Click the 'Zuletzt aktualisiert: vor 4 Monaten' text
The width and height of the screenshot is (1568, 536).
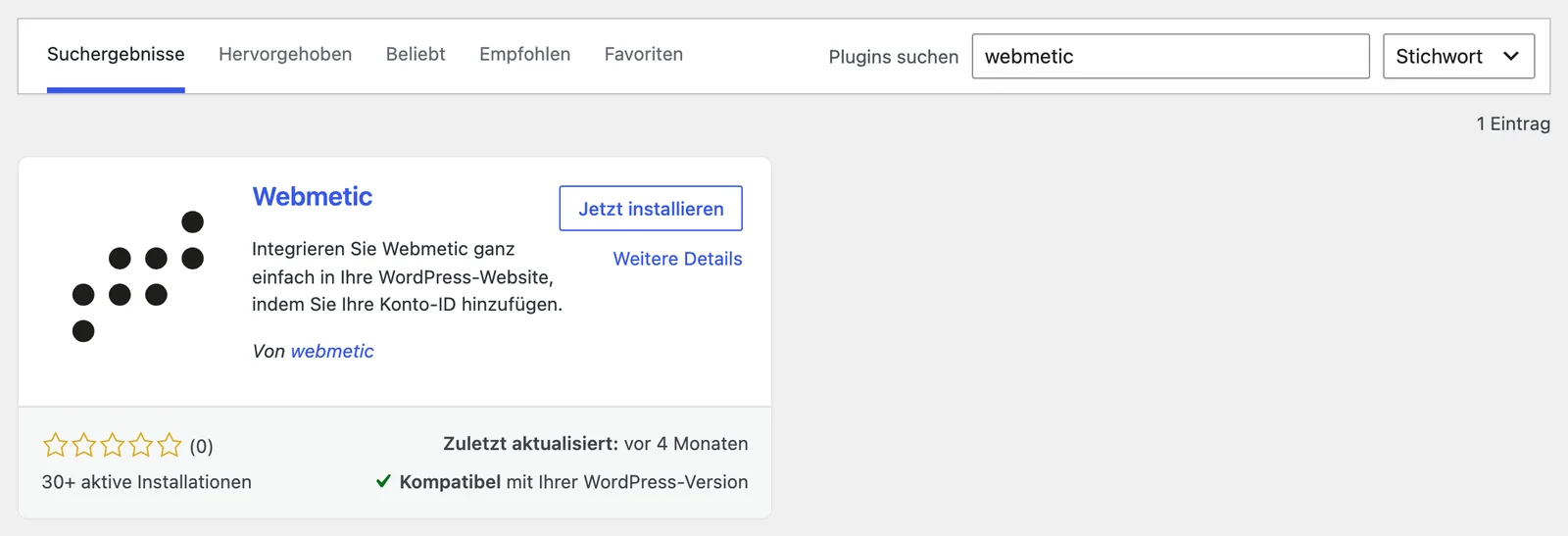(x=596, y=444)
